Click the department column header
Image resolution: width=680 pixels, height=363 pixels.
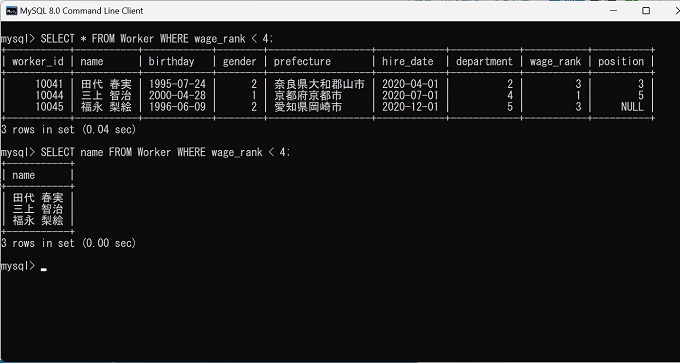click(x=484, y=62)
